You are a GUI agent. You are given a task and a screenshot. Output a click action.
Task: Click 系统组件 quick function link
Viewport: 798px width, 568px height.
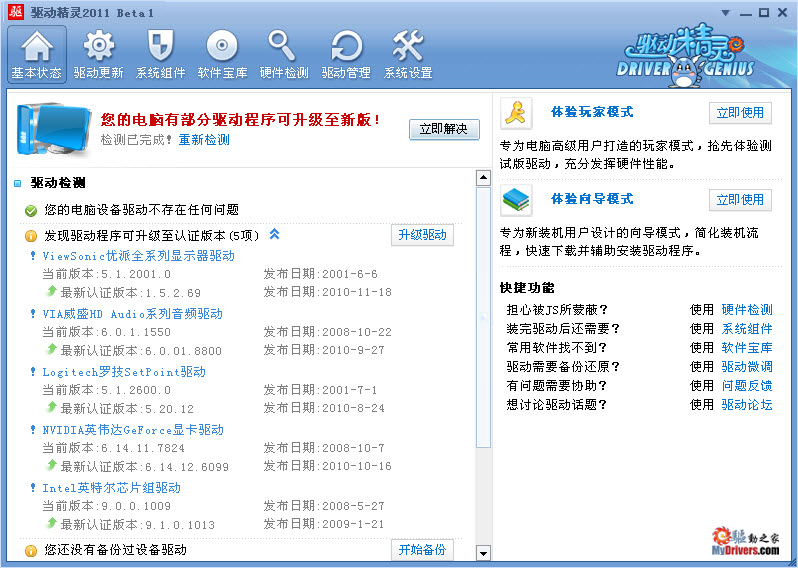tap(747, 329)
